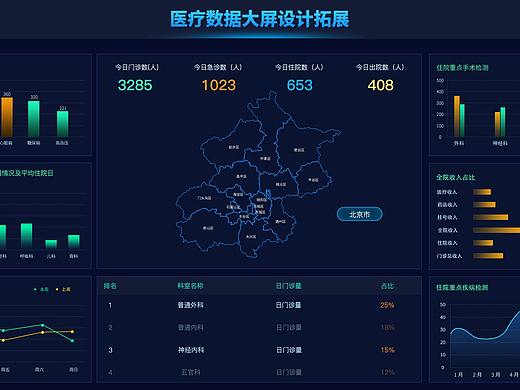This screenshot has width=520, height=390.
Task: Toggle the 本周 legend series
Action: tap(42, 289)
